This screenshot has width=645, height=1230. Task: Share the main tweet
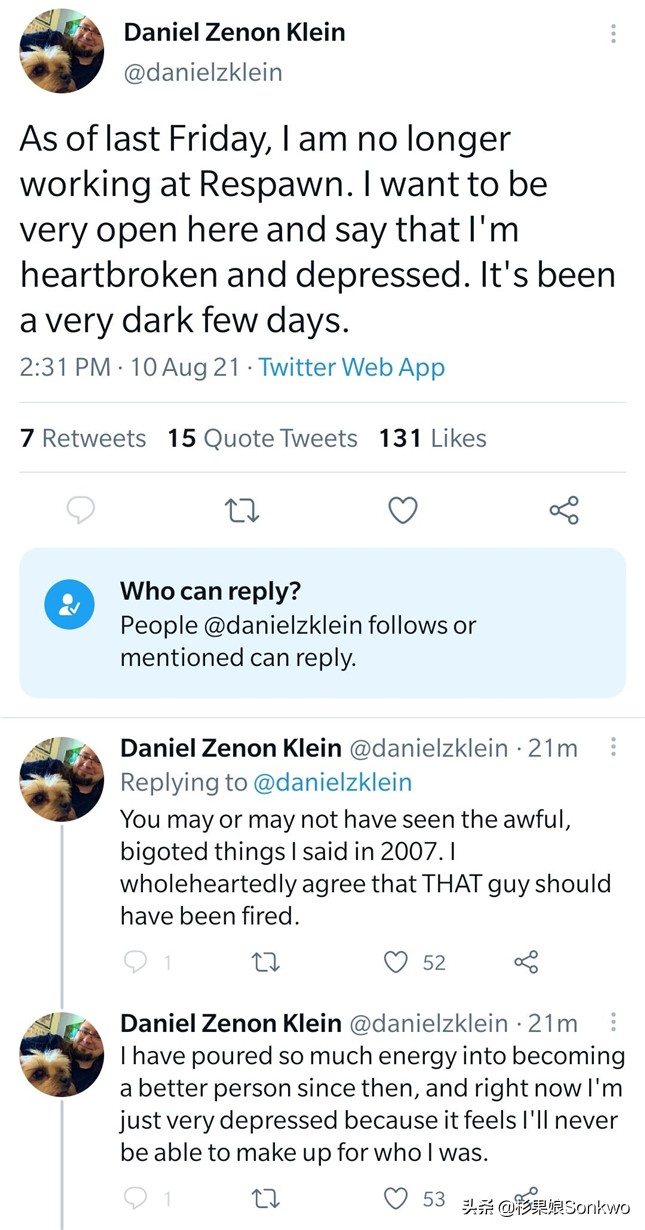point(564,511)
